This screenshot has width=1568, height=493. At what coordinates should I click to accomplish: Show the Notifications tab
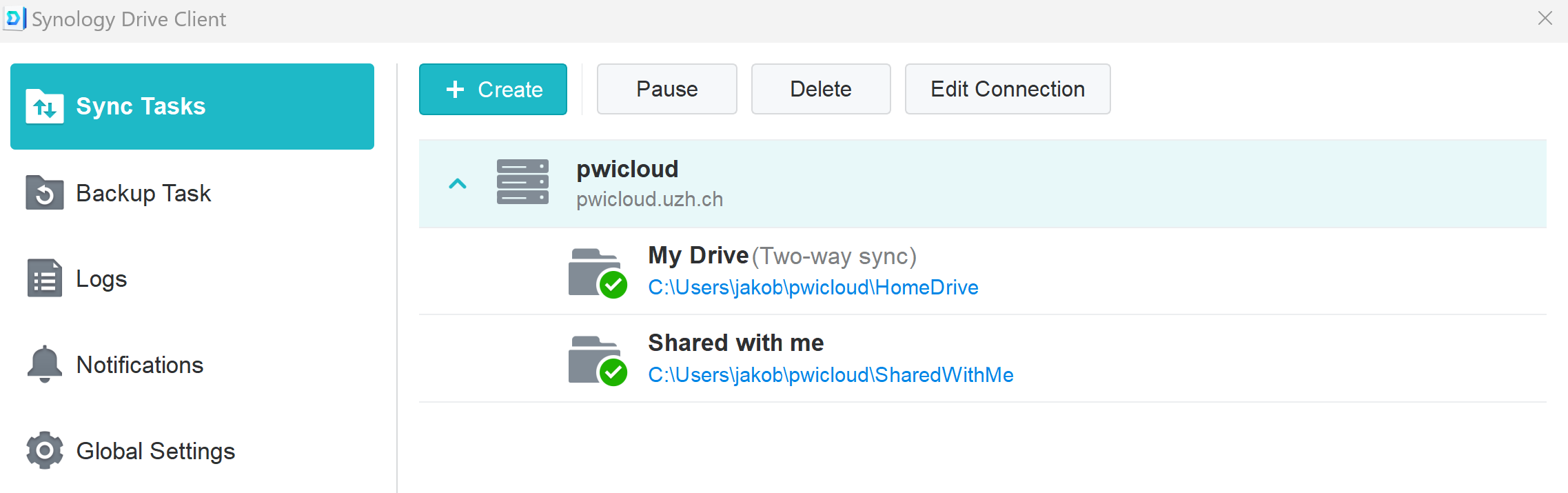(x=192, y=364)
